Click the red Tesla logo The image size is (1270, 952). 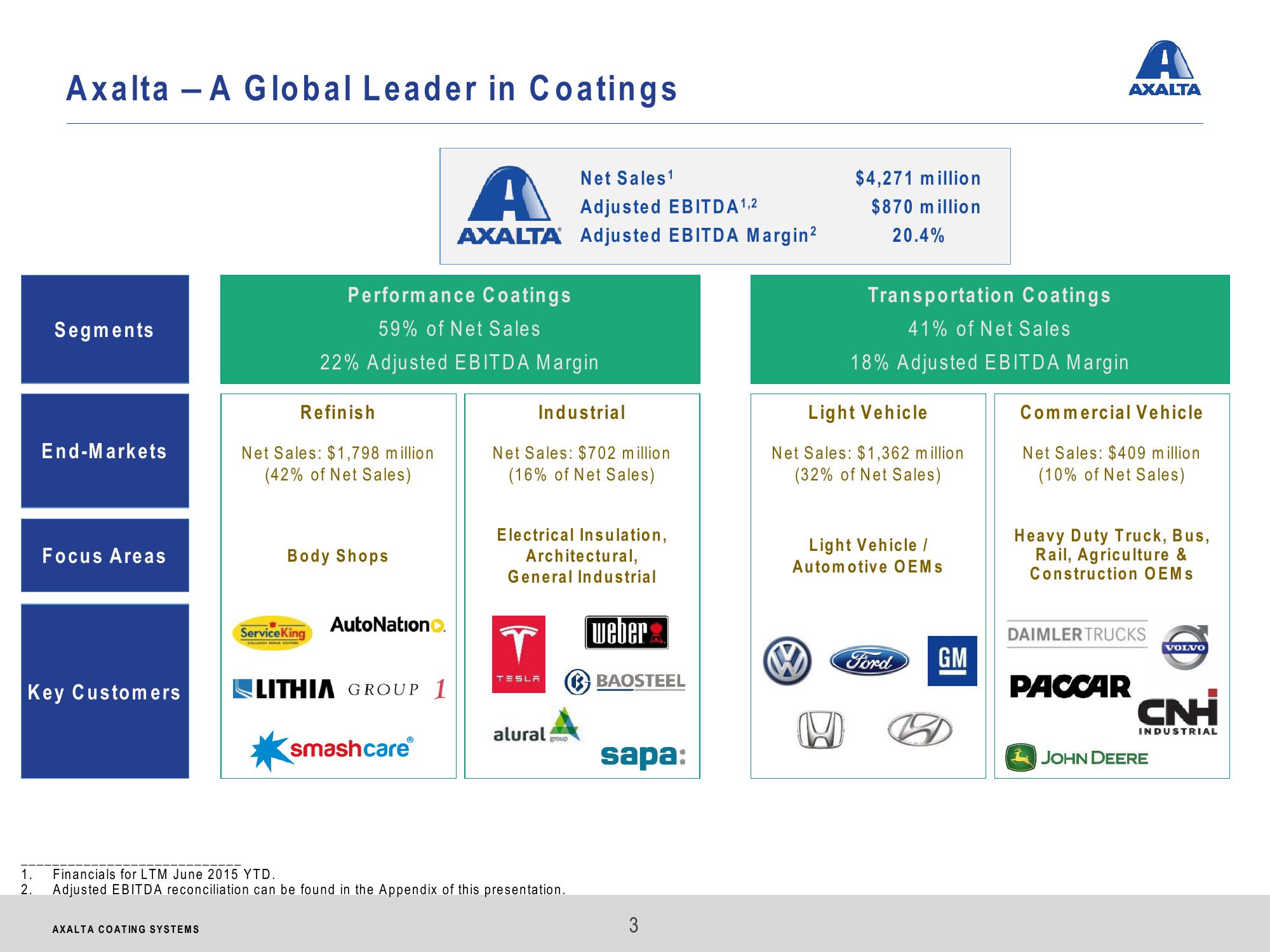pos(518,654)
